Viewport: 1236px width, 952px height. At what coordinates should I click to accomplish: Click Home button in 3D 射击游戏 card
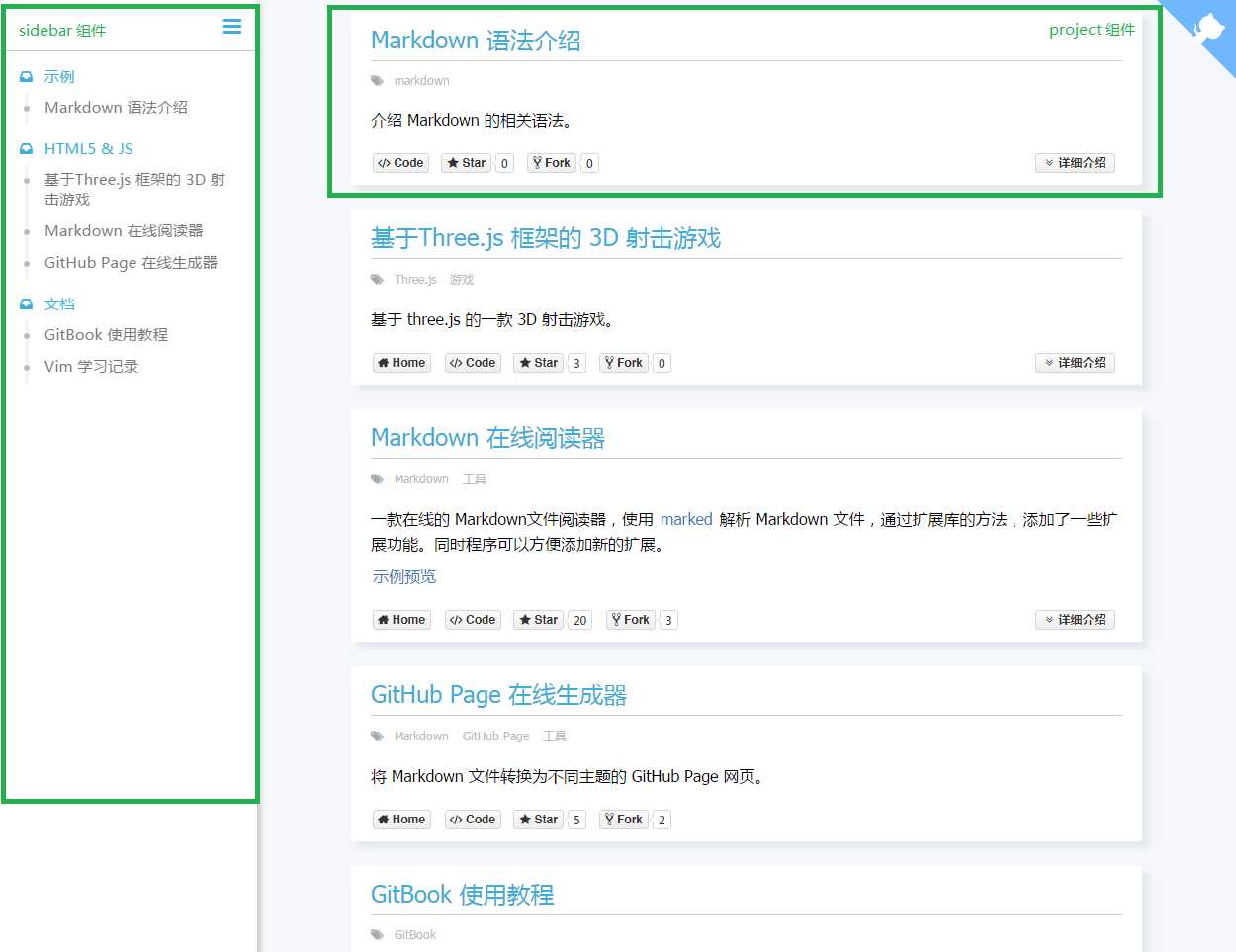(401, 363)
